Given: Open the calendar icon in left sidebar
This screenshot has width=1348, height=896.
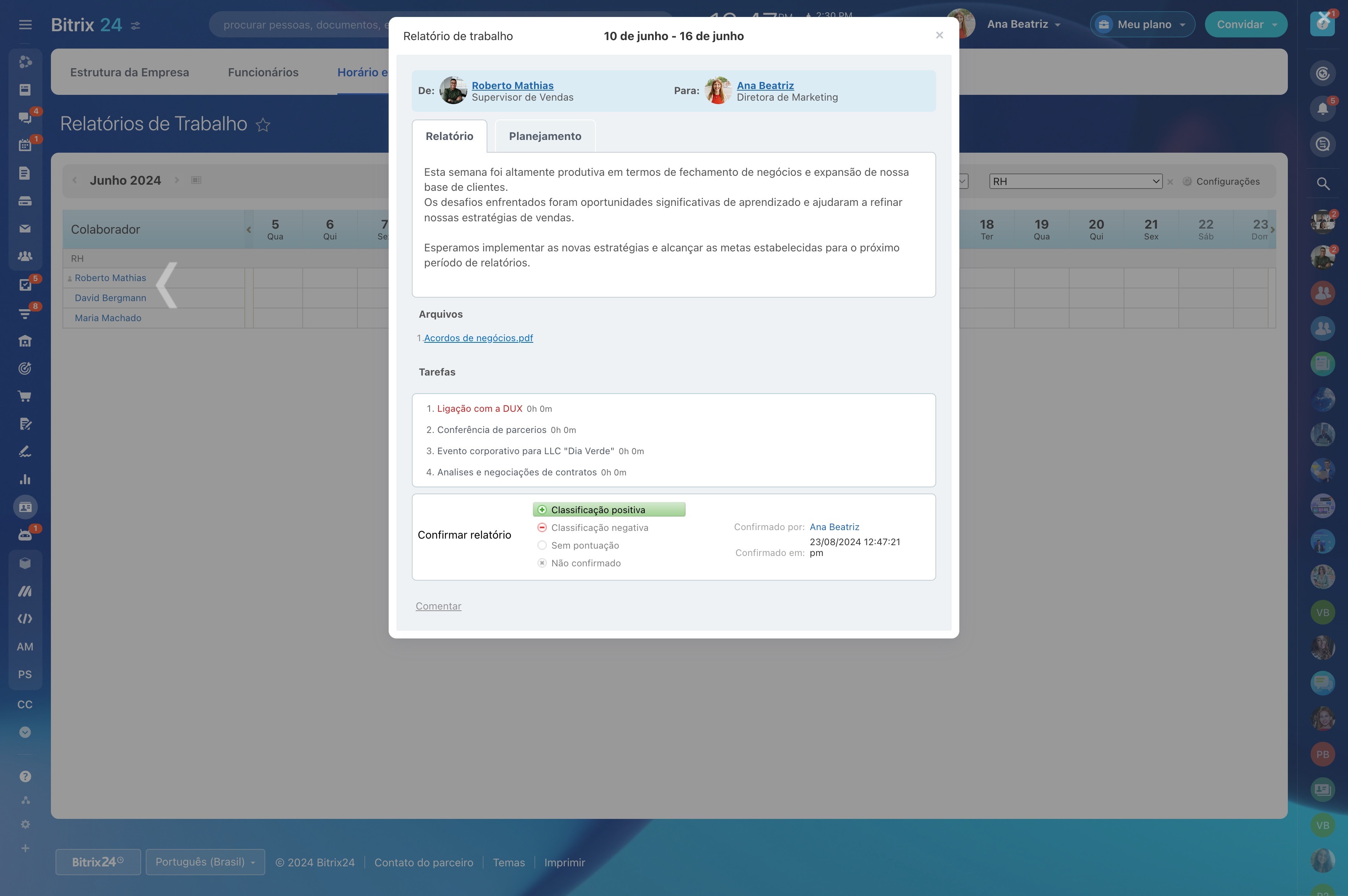Looking at the screenshot, I should [25, 145].
